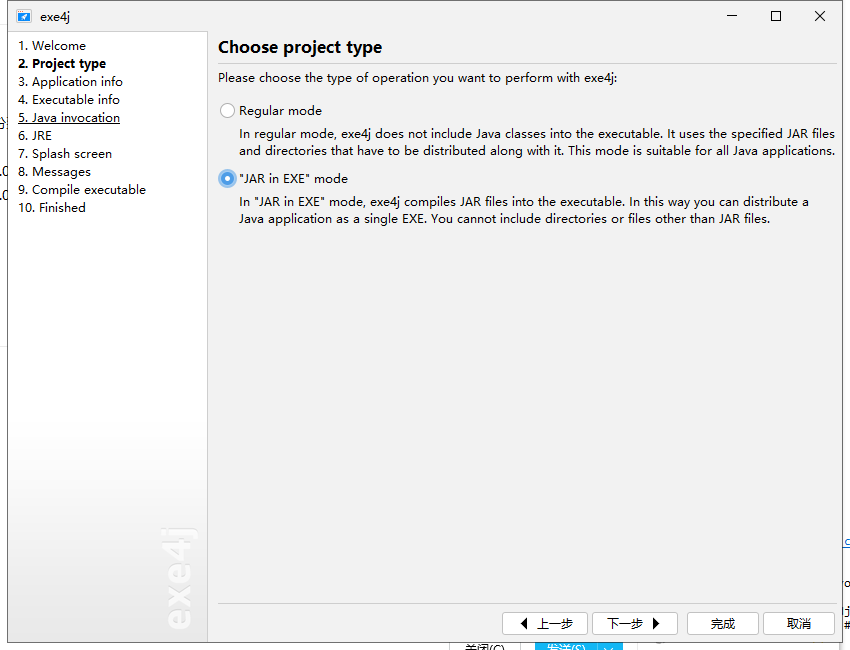The width and height of the screenshot is (850, 650).
Task: Click the 完成 (finish) button
Action: point(723,623)
